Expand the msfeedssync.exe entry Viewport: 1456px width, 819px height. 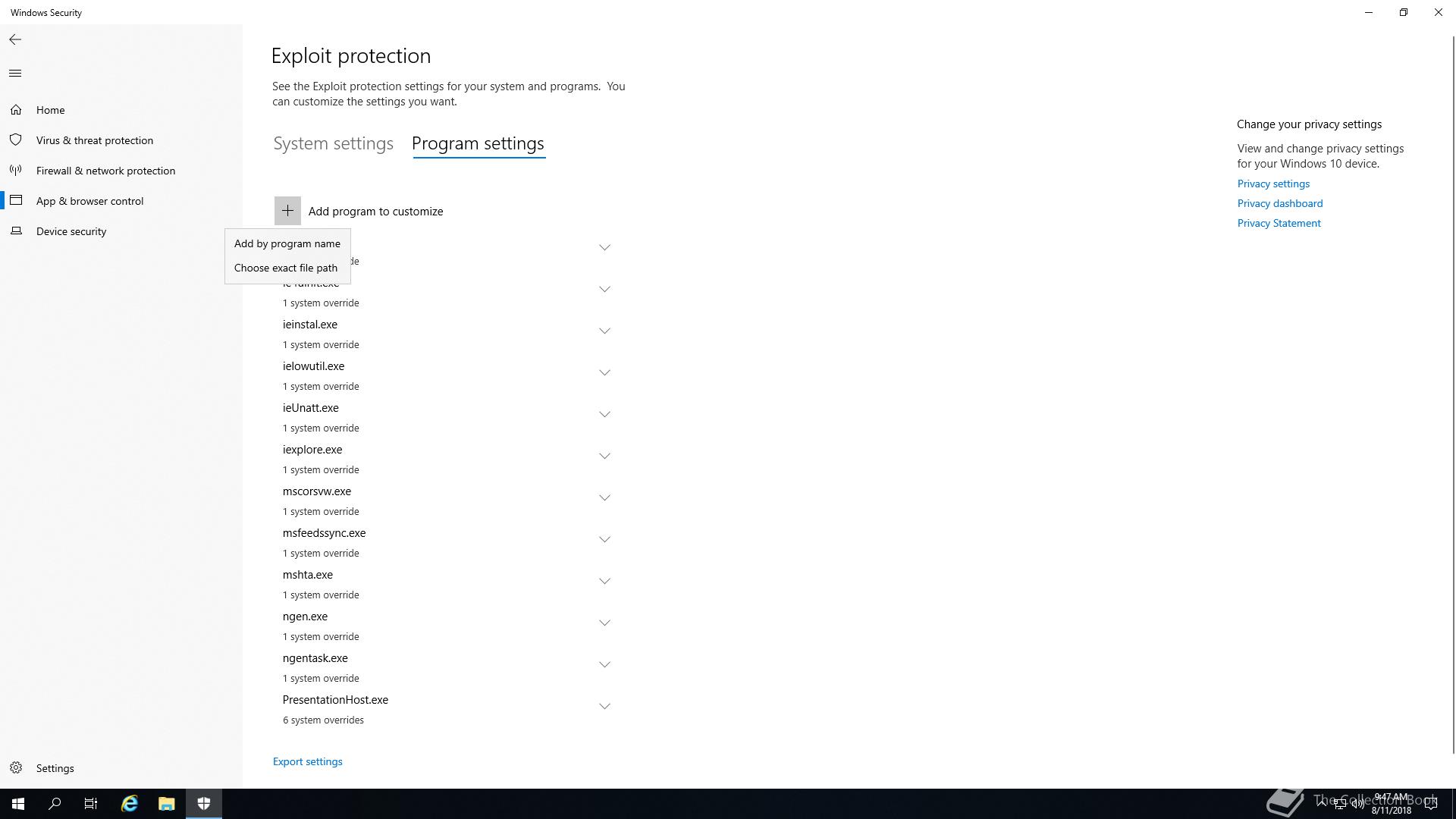point(604,540)
